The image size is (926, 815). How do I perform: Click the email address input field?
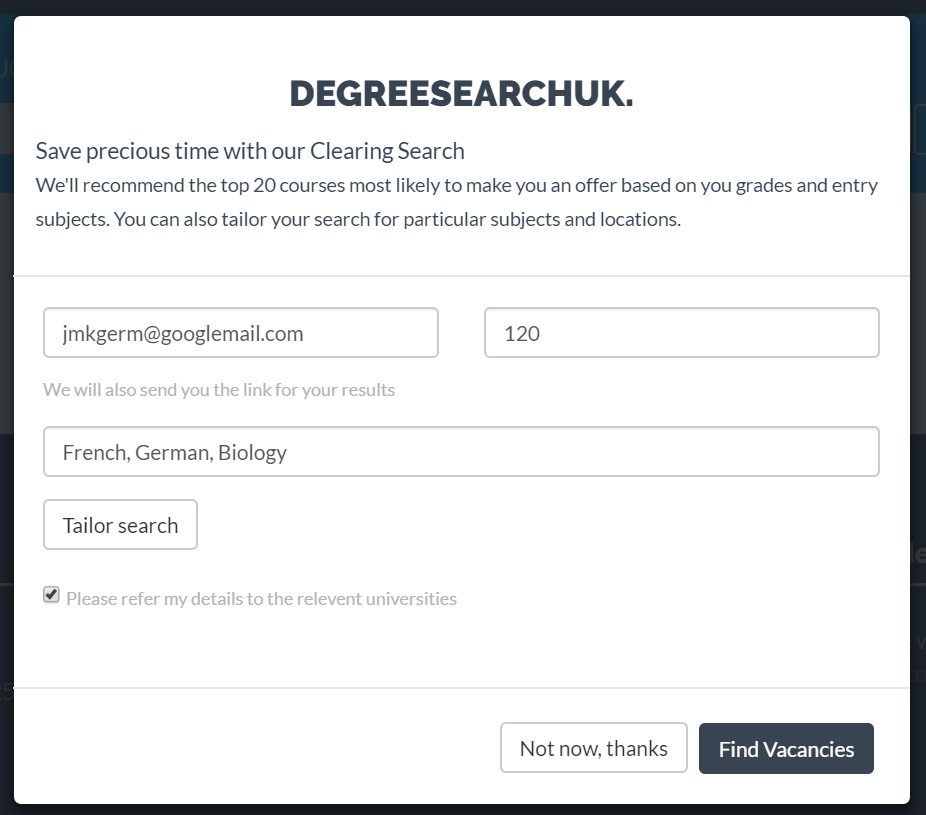240,333
